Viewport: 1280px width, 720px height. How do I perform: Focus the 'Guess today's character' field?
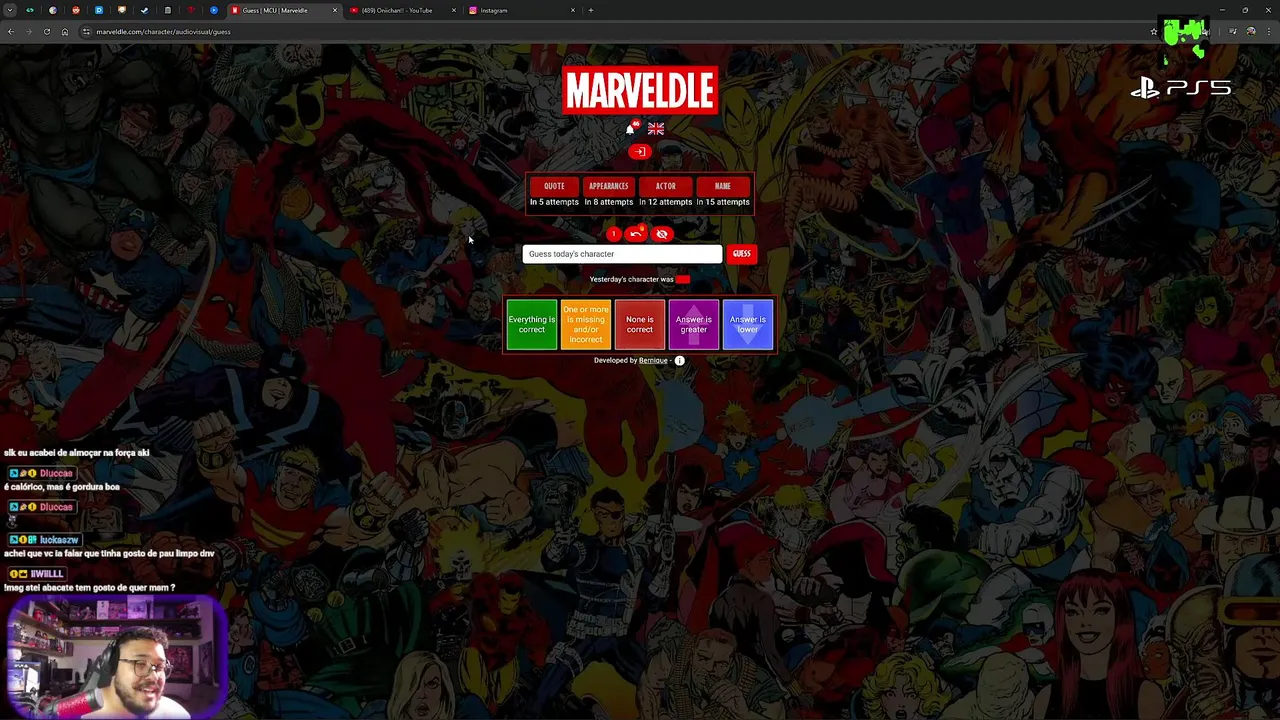tap(622, 254)
